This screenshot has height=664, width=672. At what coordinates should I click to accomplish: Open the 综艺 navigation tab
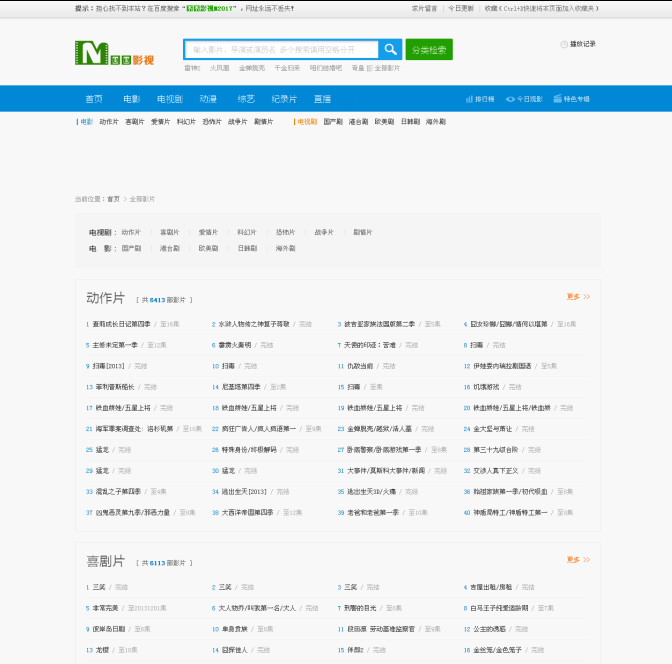[246, 99]
